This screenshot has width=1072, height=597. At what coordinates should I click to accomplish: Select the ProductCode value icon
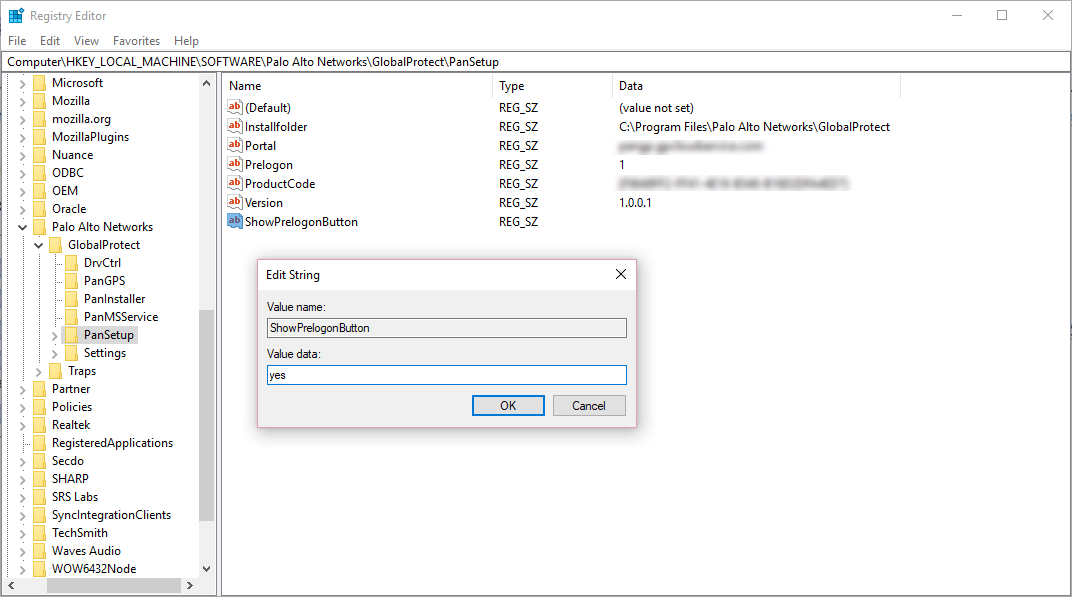[x=234, y=183]
